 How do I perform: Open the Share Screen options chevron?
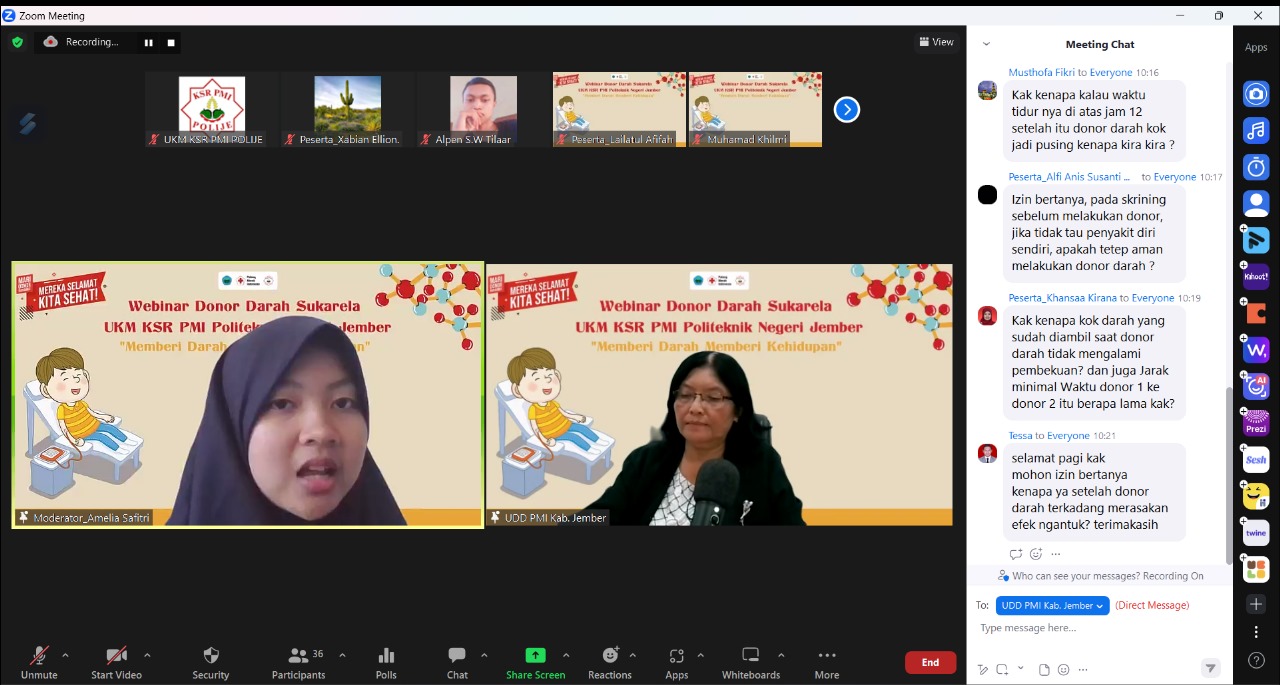click(566, 655)
